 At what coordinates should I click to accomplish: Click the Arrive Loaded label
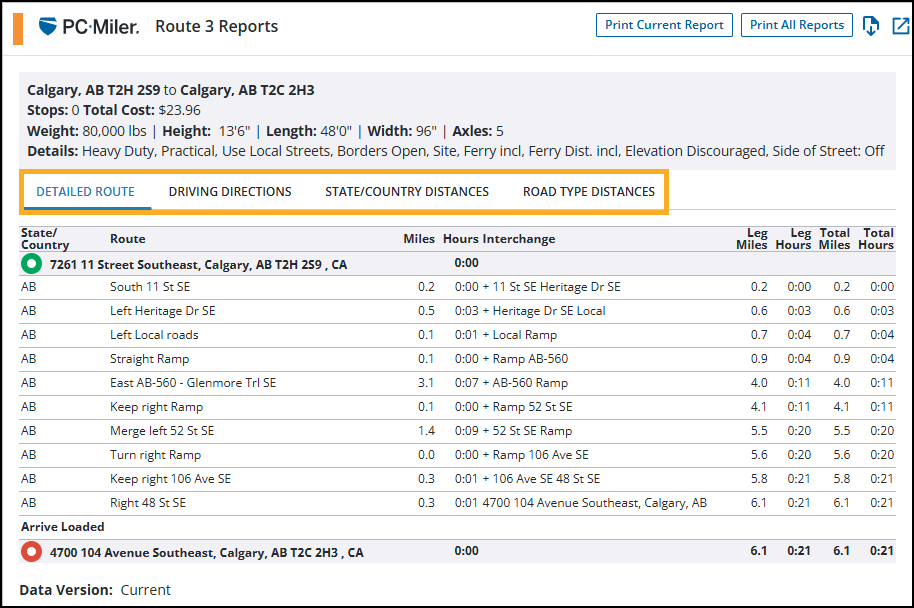(62, 527)
